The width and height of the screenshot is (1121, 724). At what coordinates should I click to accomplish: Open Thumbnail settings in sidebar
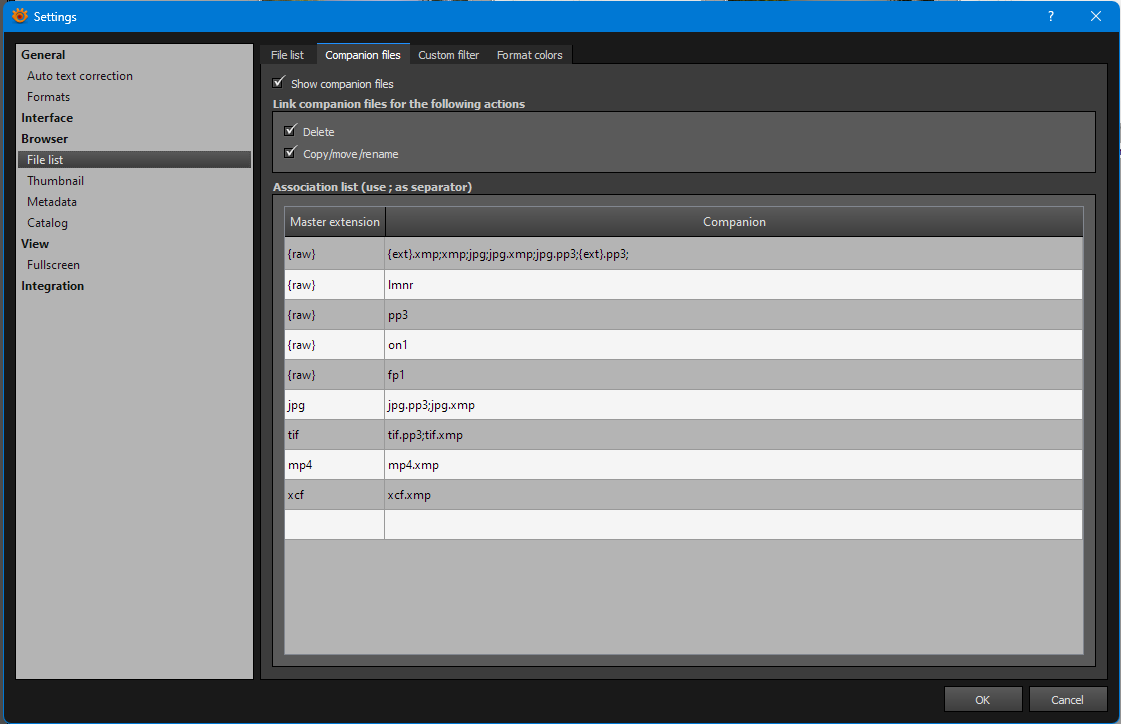55,181
